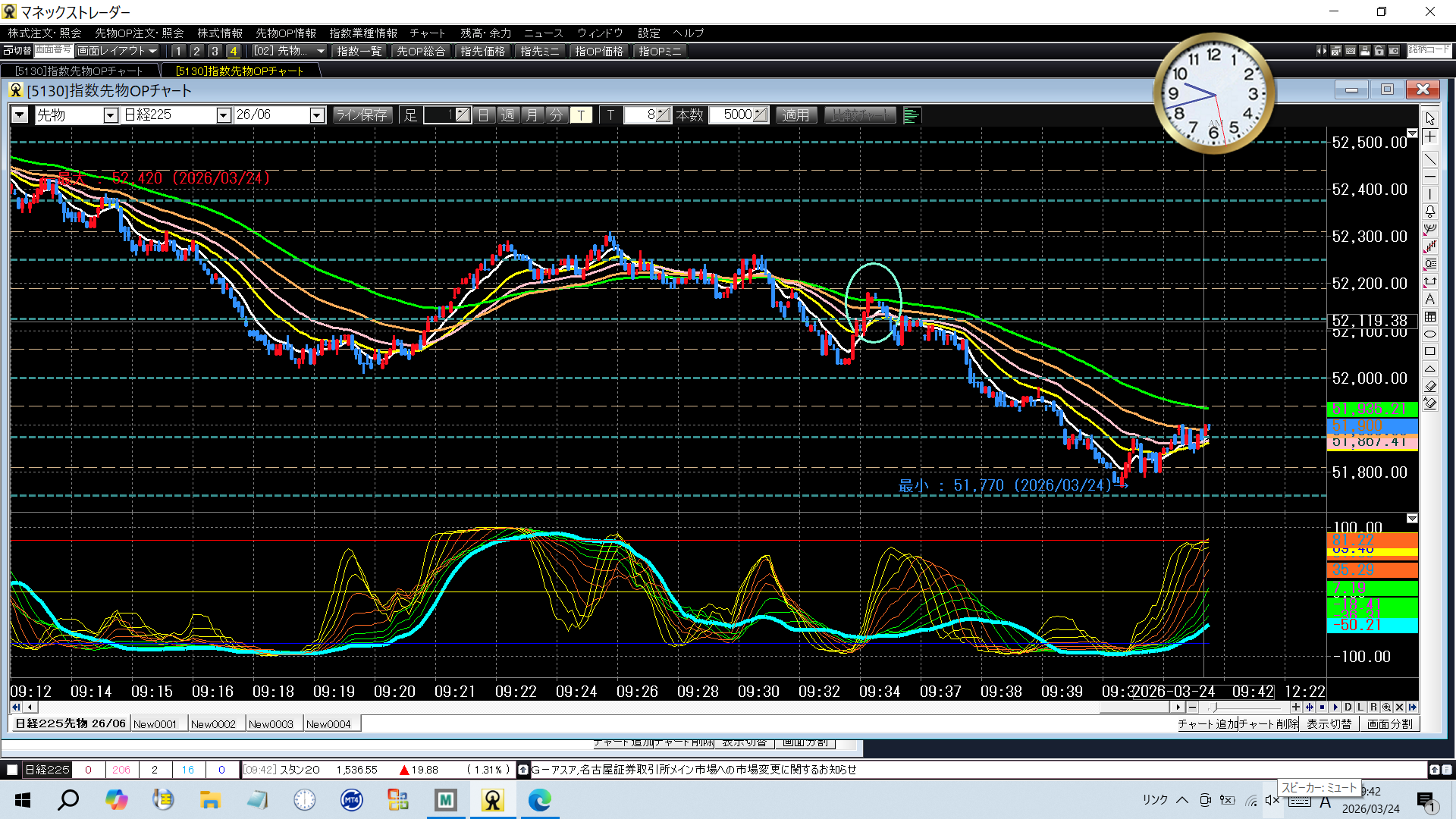The image size is (1456, 819).
Task: Select the eraser tool in side toolbar
Action: pyautogui.click(x=1430, y=387)
